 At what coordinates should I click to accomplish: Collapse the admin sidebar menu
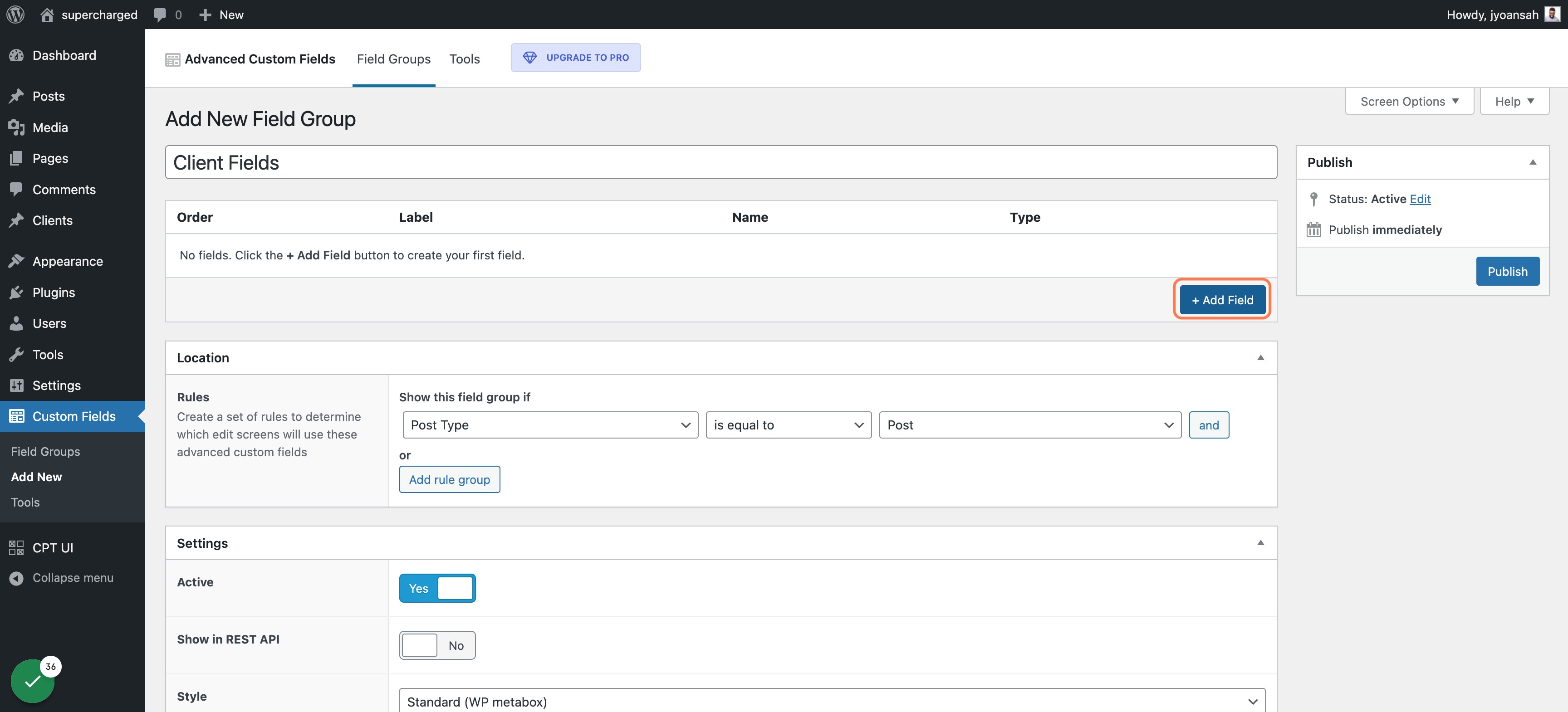tap(73, 577)
